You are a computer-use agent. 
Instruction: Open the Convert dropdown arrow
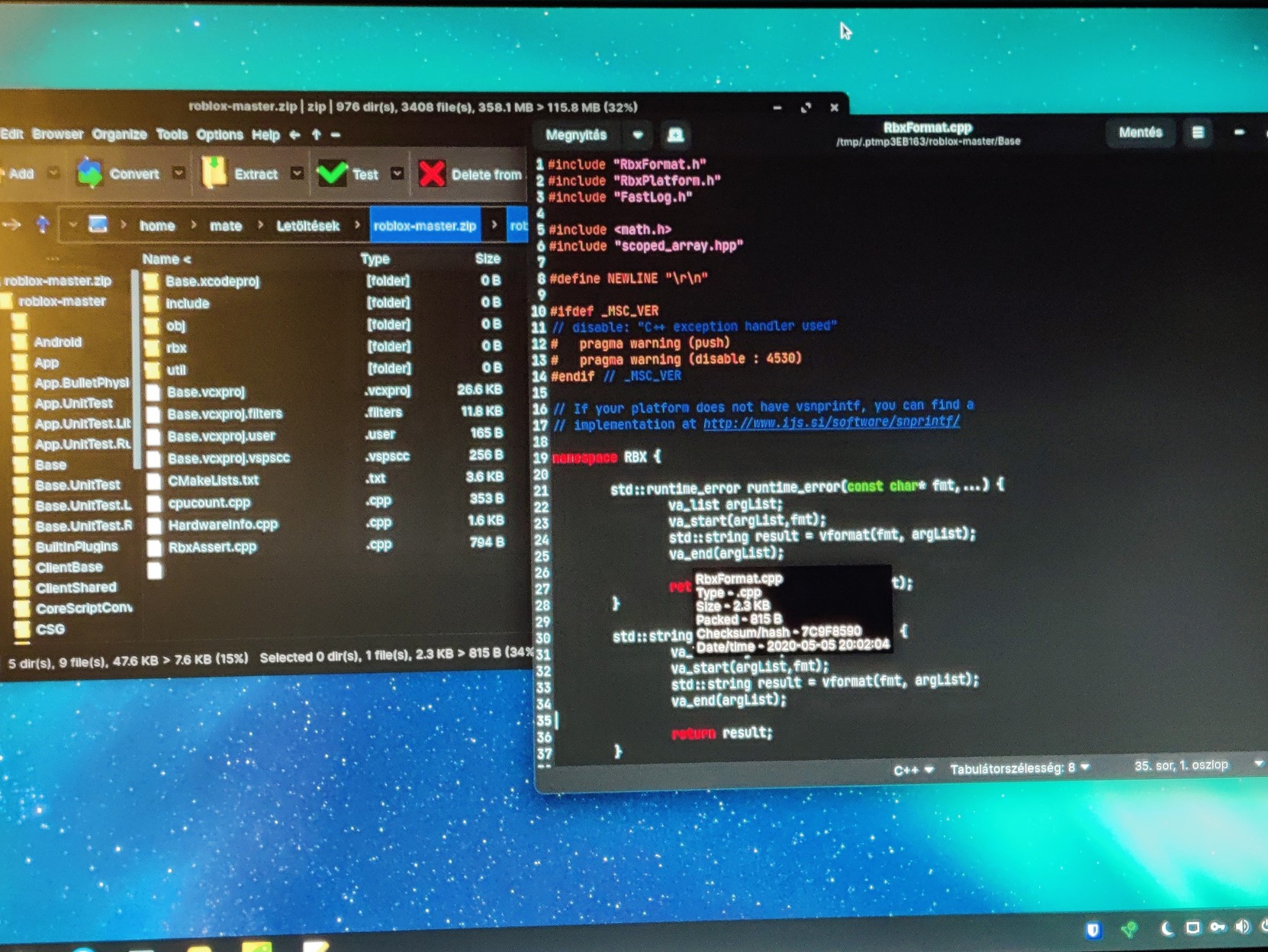[x=179, y=173]
